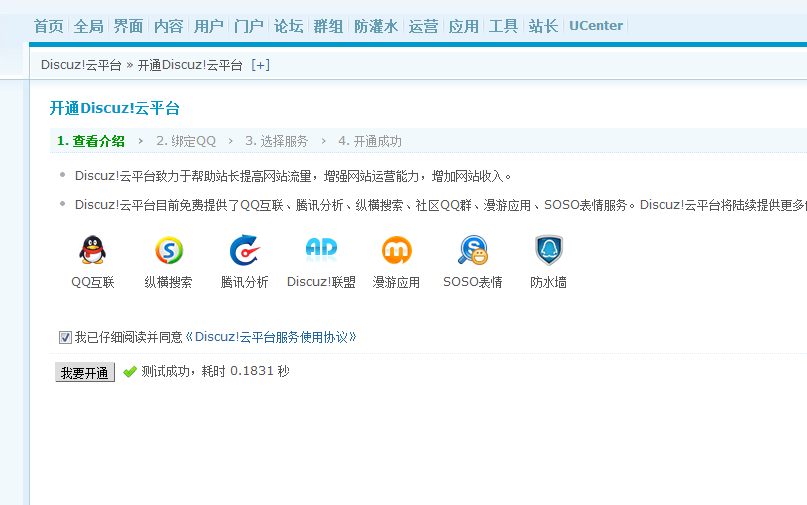The height and width of the screenshot is (505, 807).
Task: Click the SOSO表情 icon
Action: tap(472, 250)
